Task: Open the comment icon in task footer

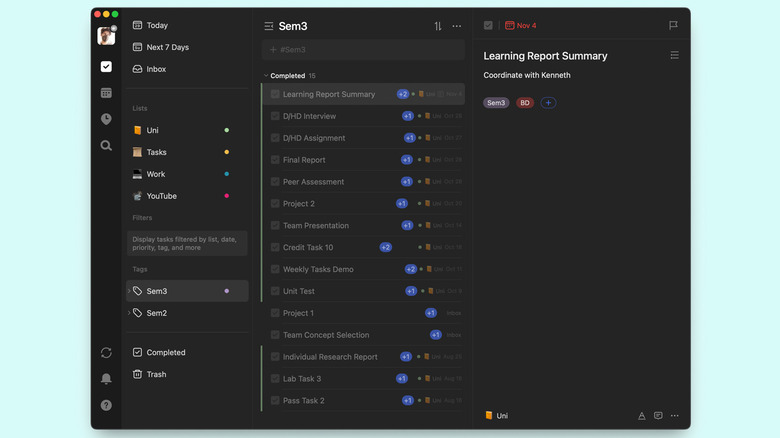Action: (x=658, y=415)
